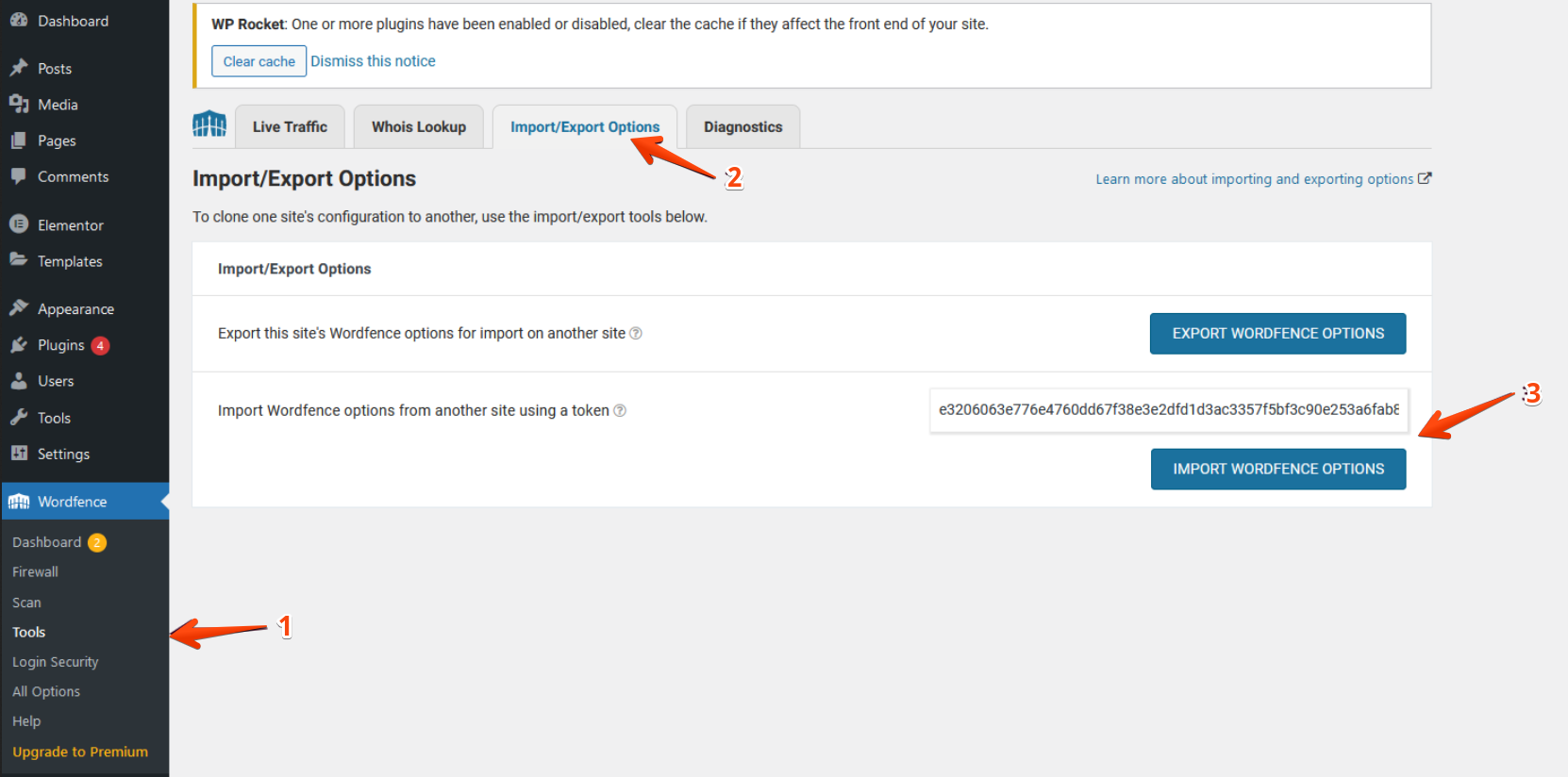Switch to the Live Traffic tab
The height and width of the screenshot is (777, 1568).
[290, 127]
